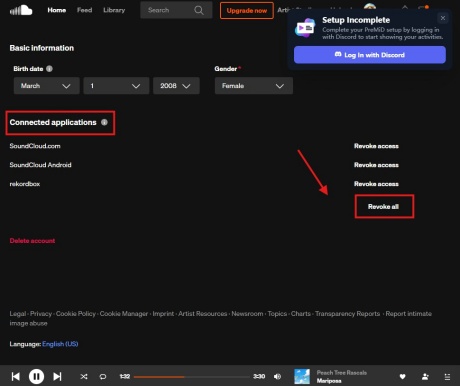
Task: Open the birth day dropdown
Action: click(x=116, y=86)
